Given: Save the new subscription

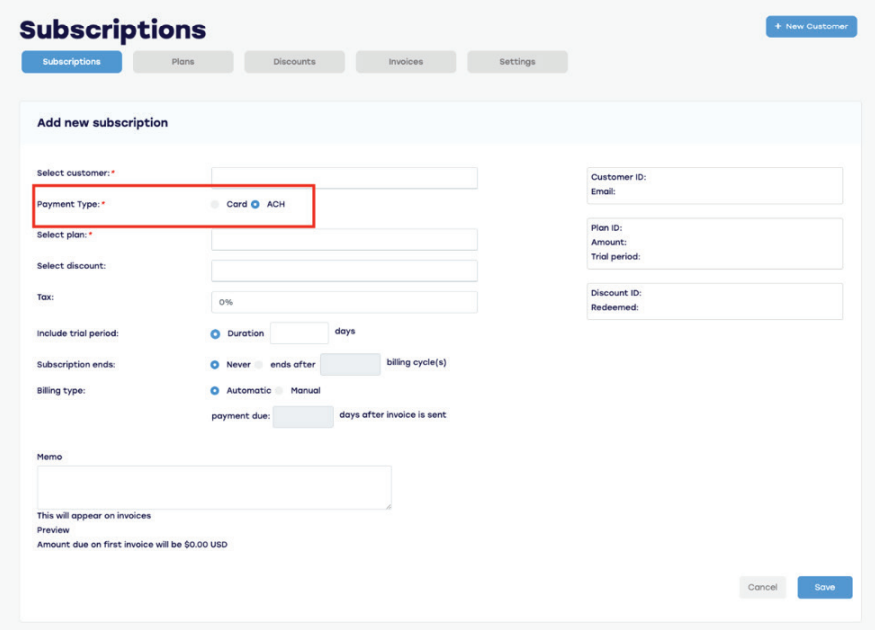Looking at the screenshot, I should pyautogui.click(x=824, y=587).
